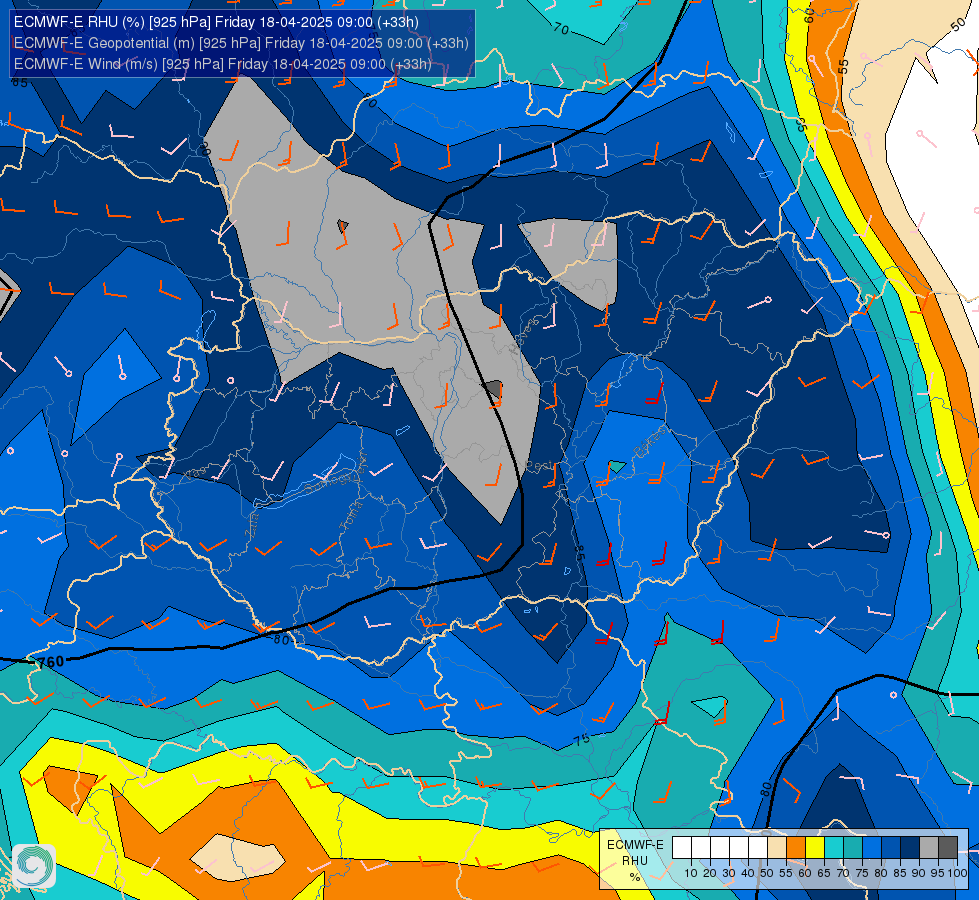Click the legend tick label '95'

(938, 873)
